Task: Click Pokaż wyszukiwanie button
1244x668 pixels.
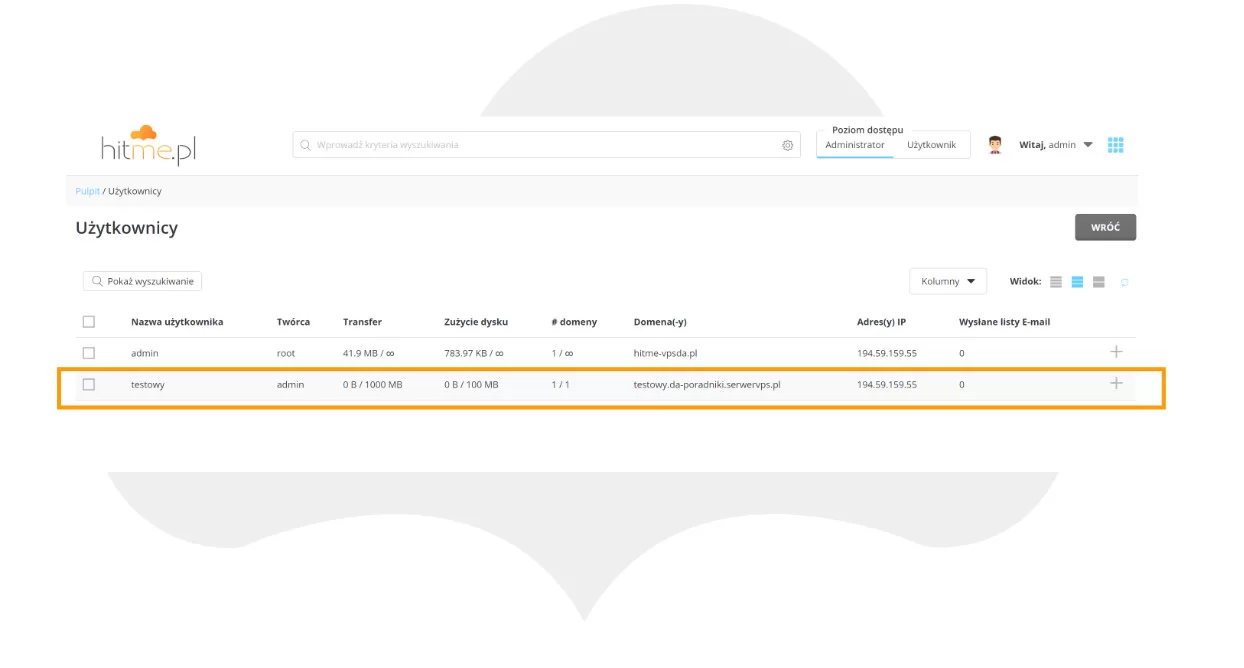Action: [143, 281]
